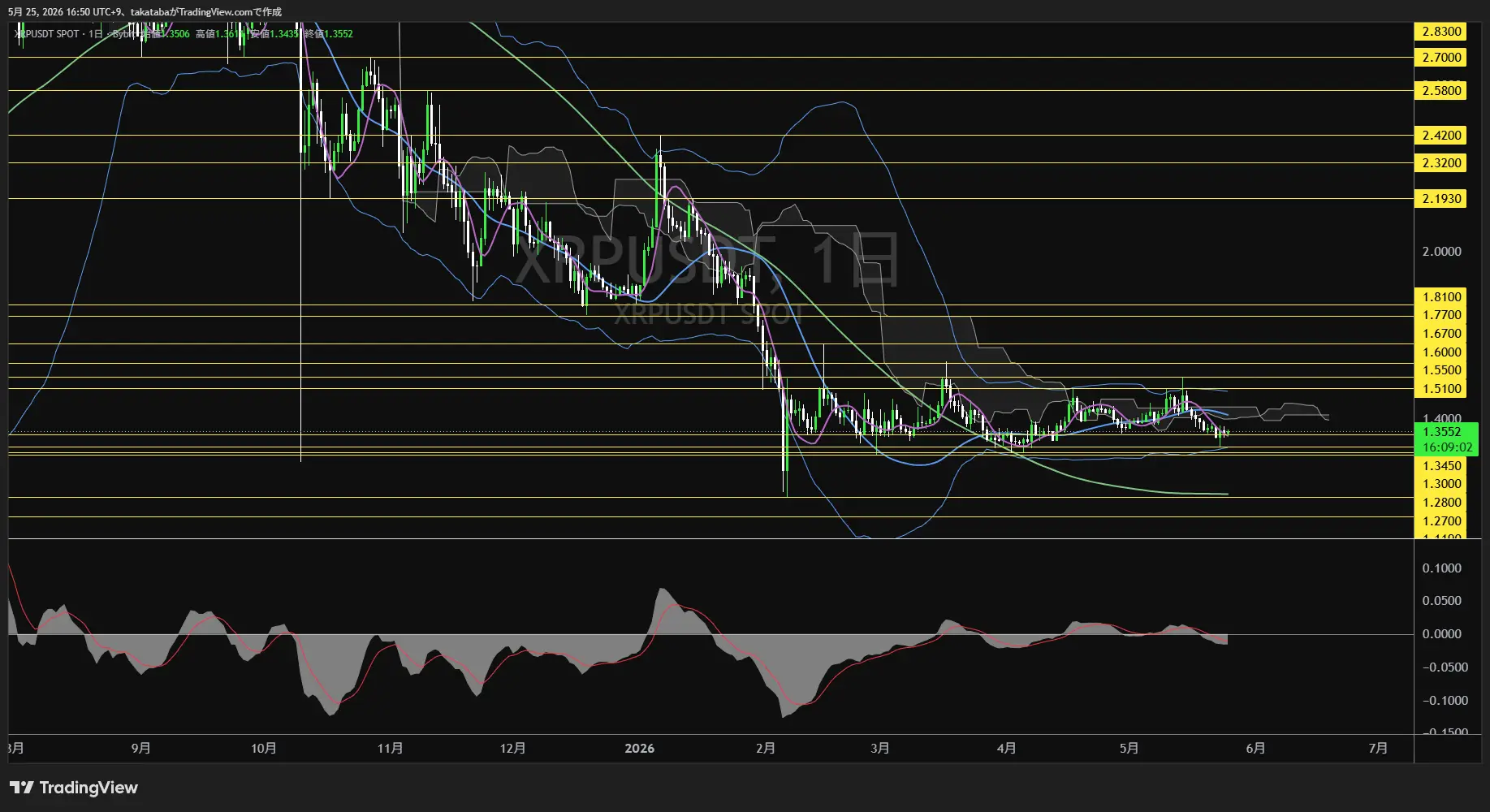Click the 1.2700 price level label
Screen dimensions: 1490x812
pyautogui.click(x=1441, y=521)
